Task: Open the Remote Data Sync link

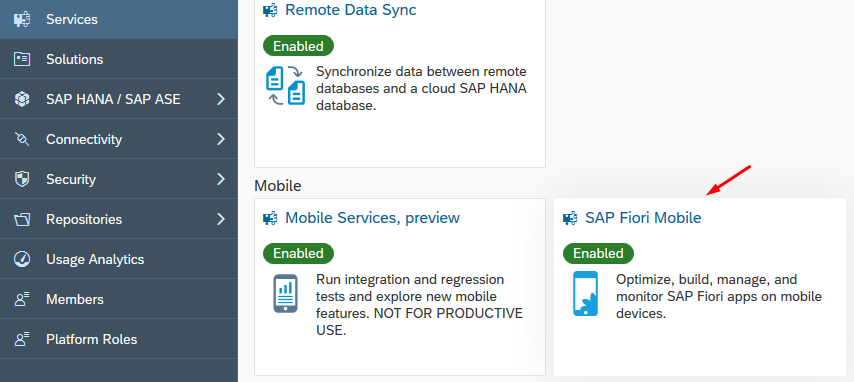Action: 351,10
